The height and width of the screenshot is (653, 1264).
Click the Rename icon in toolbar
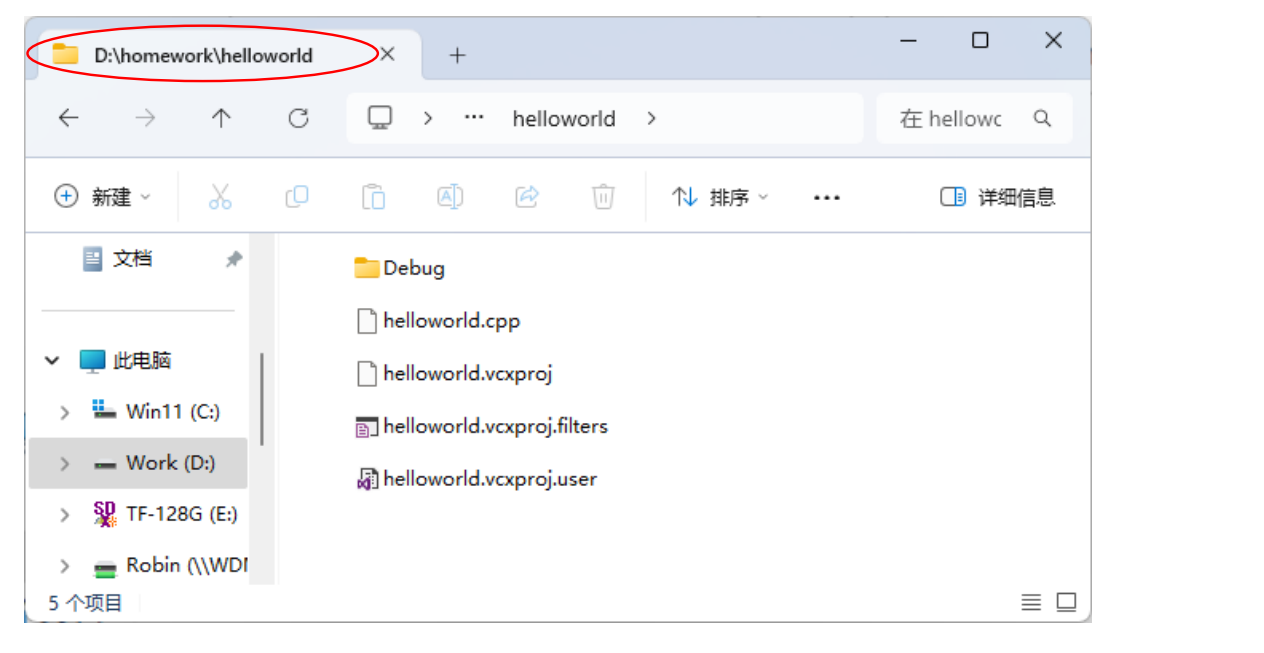pos(450,197)
